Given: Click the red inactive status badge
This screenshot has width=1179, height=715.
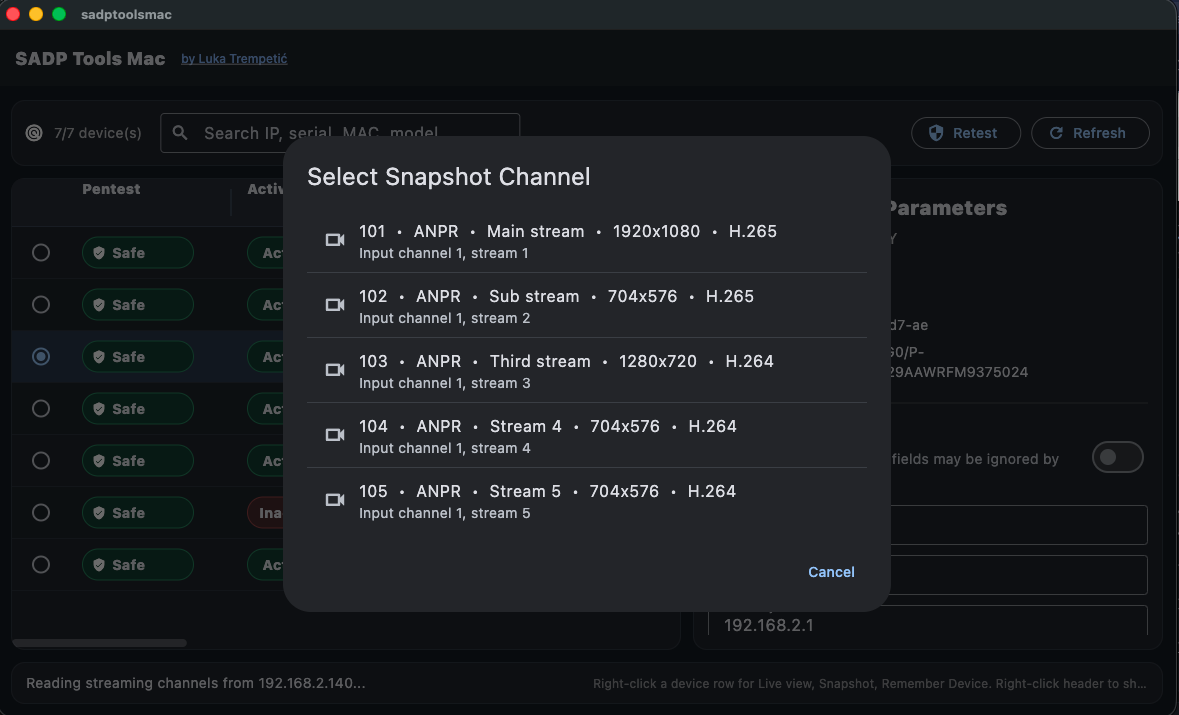Looking at the screenshot, I should tap(266, 513).
